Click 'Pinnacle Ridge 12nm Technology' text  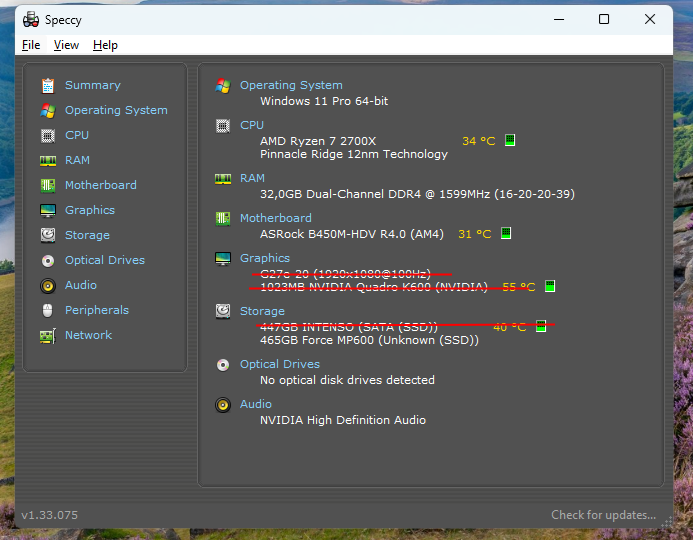click(x=354, y=154)
